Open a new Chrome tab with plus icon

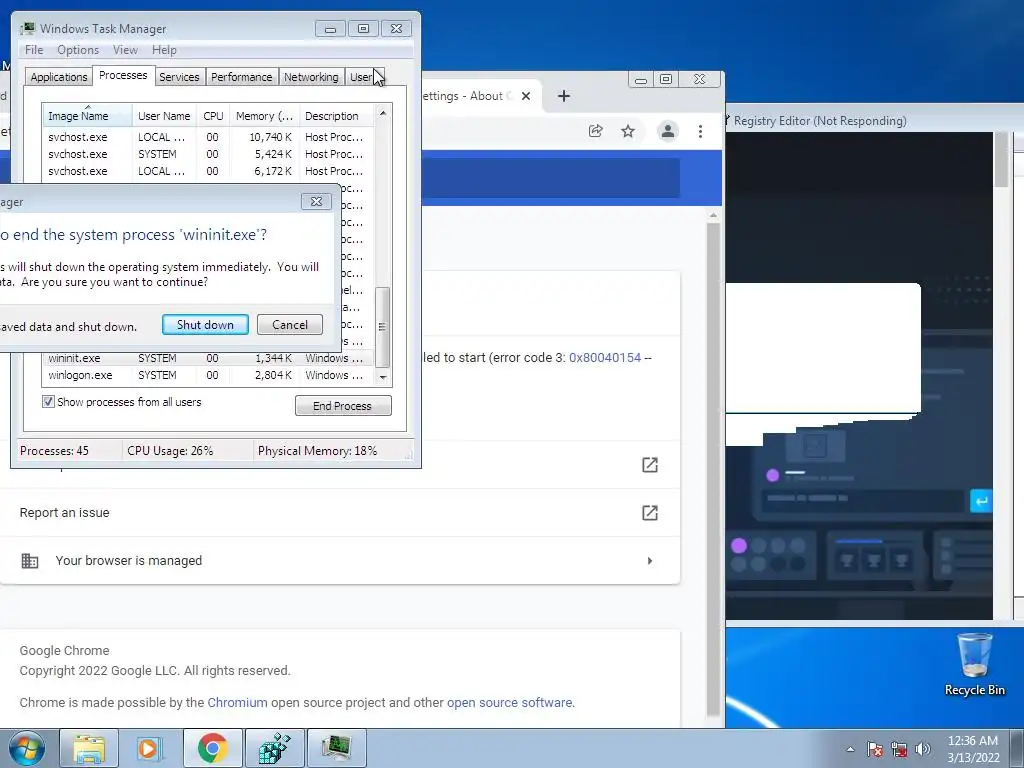point(564,96)
